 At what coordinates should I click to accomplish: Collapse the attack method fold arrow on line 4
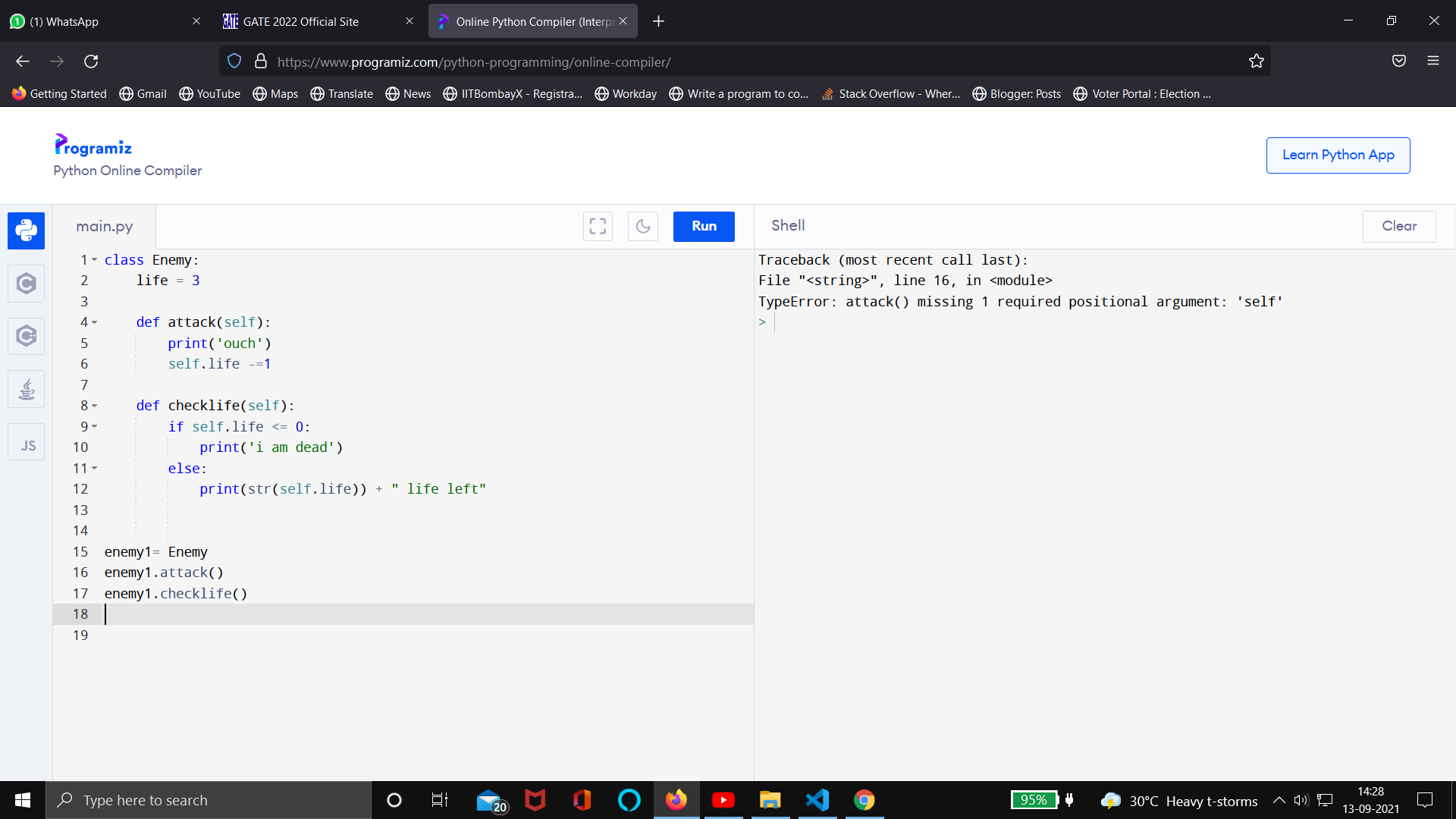(95, 322)
